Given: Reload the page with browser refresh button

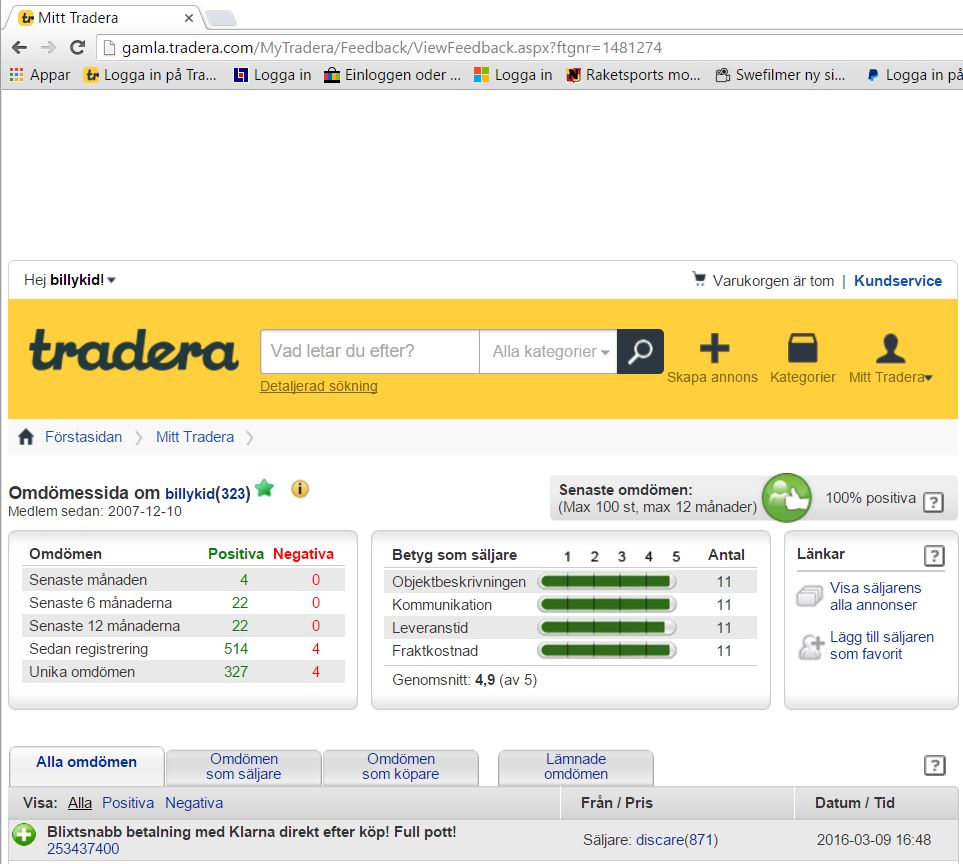Looking at the screenshot, I should pos(77,47).
